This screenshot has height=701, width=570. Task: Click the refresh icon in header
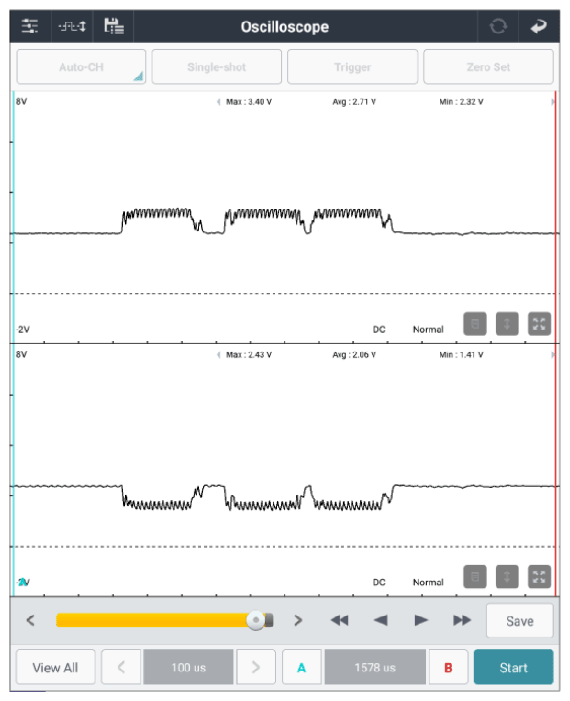click(498, 26)
